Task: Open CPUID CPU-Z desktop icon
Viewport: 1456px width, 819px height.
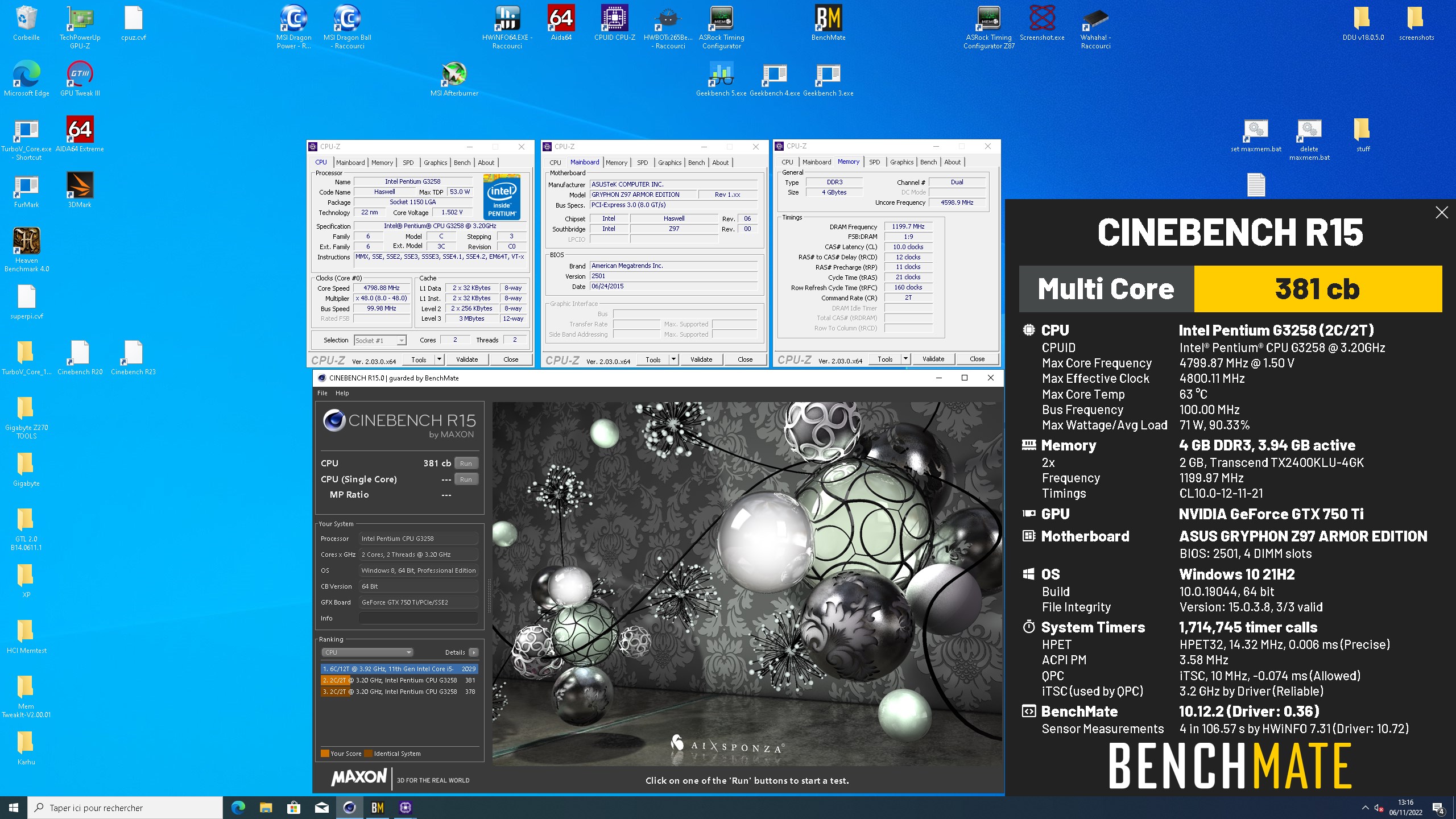Action: pos(614,23)
